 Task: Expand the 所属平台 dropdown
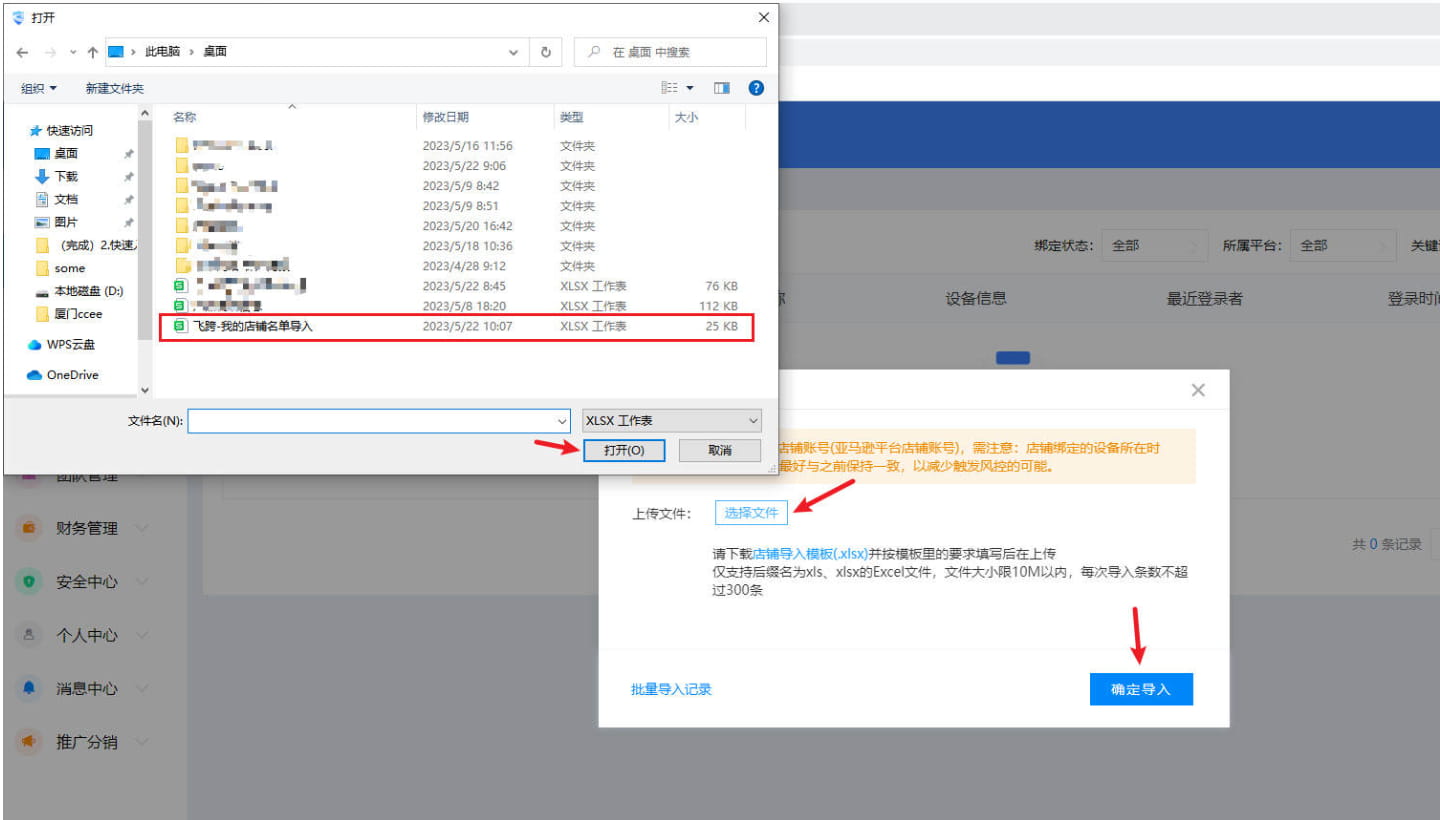[x=1343, y=245]
